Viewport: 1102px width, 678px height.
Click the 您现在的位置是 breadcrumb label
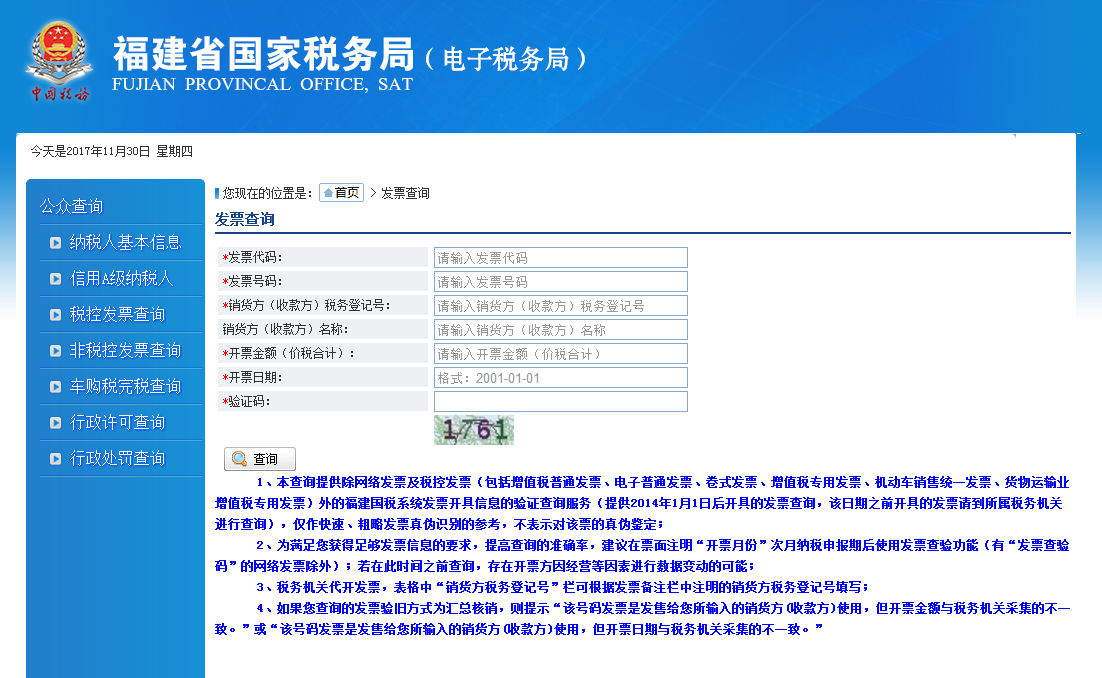tap(267, 193)
